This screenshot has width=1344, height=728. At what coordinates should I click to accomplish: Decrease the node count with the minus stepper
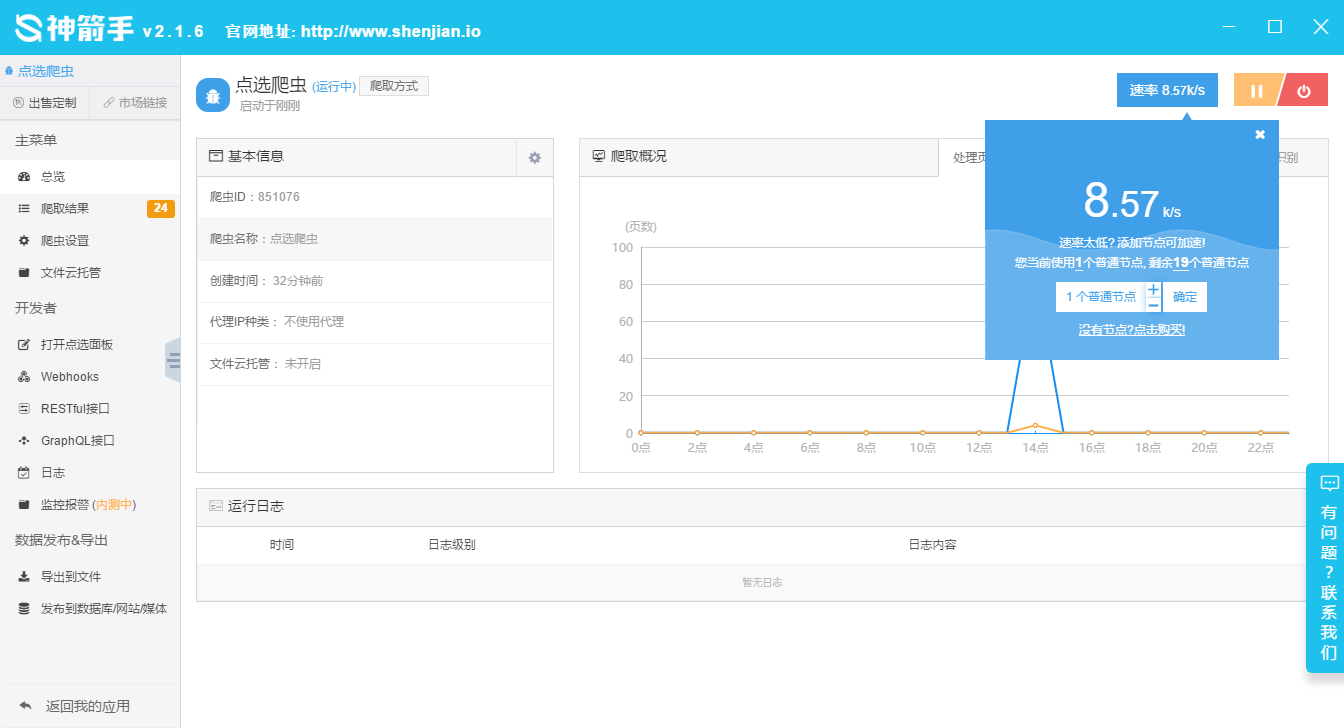coord(1153,304)
